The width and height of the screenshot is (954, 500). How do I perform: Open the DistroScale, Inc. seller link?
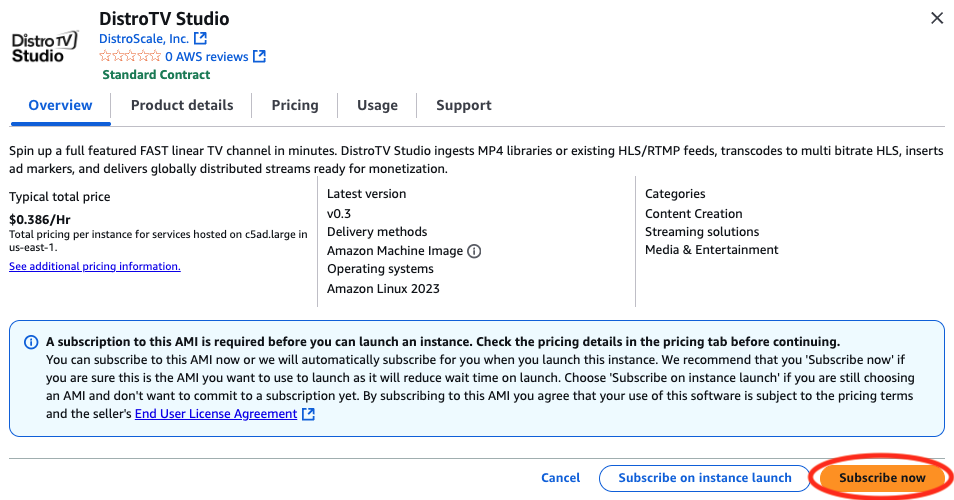click(x=144, y=38)
